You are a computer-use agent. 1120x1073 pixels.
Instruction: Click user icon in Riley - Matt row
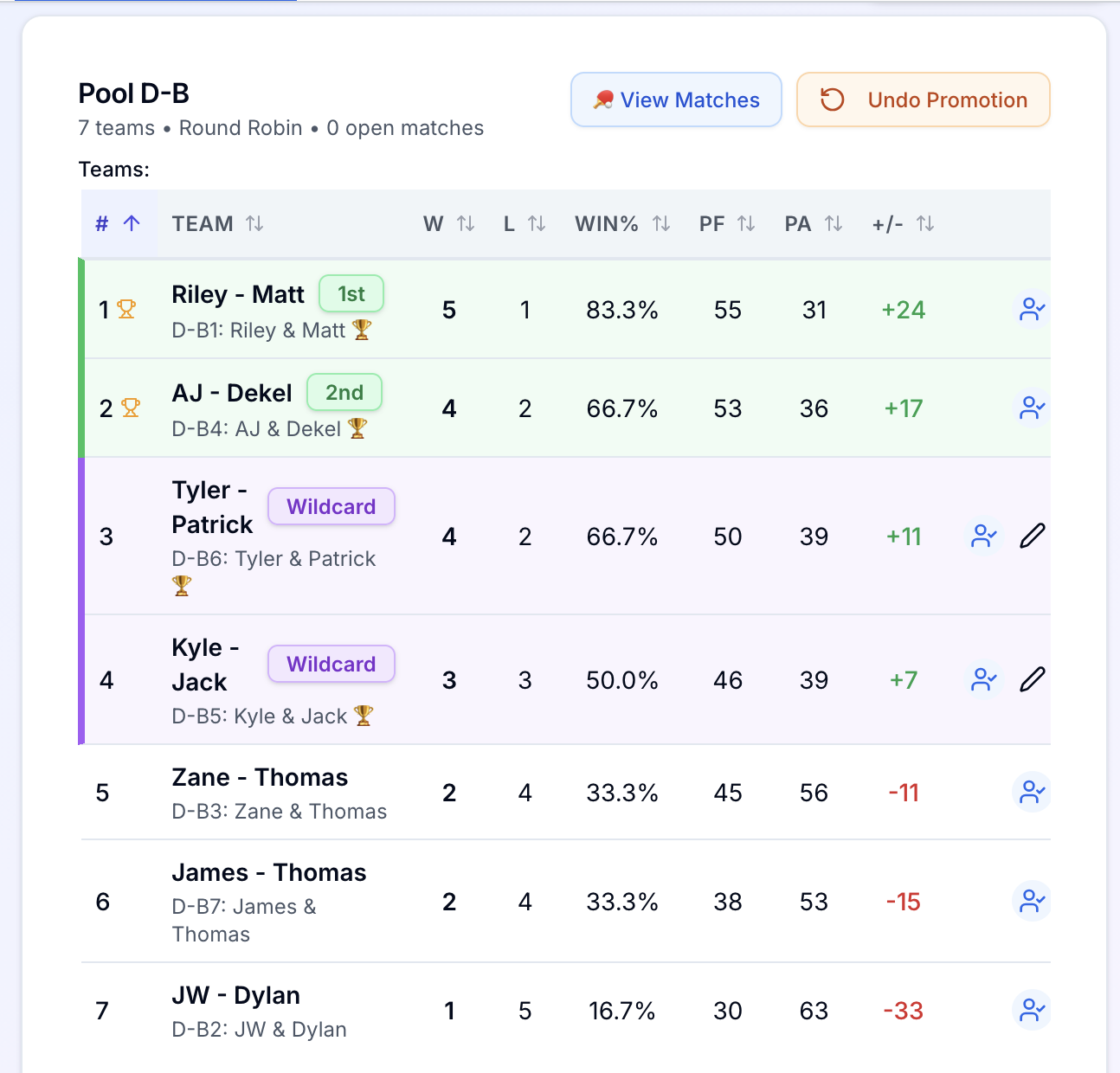click(x=1032, y=310)
